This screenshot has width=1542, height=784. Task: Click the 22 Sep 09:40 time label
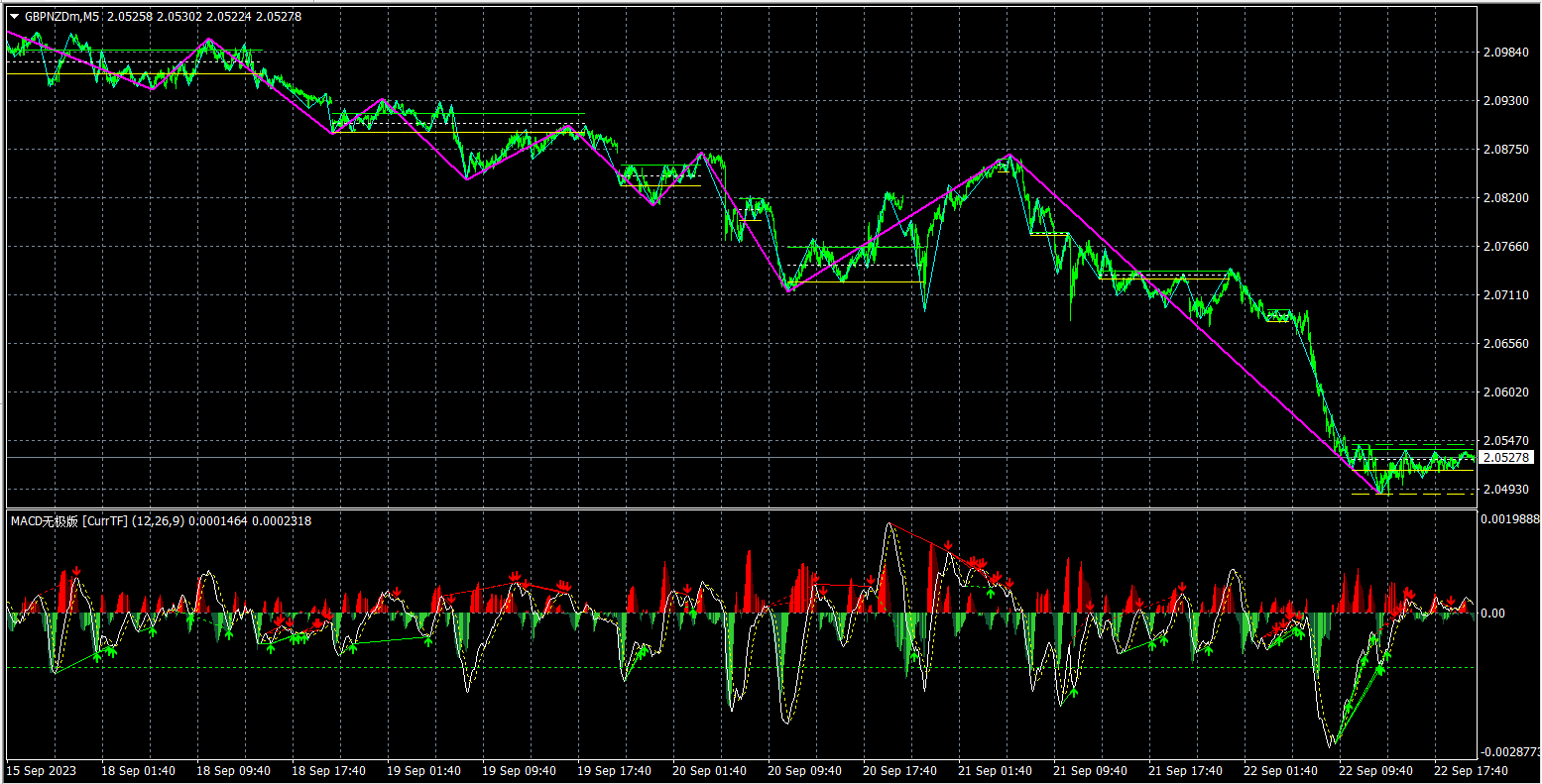[1376, 771]
